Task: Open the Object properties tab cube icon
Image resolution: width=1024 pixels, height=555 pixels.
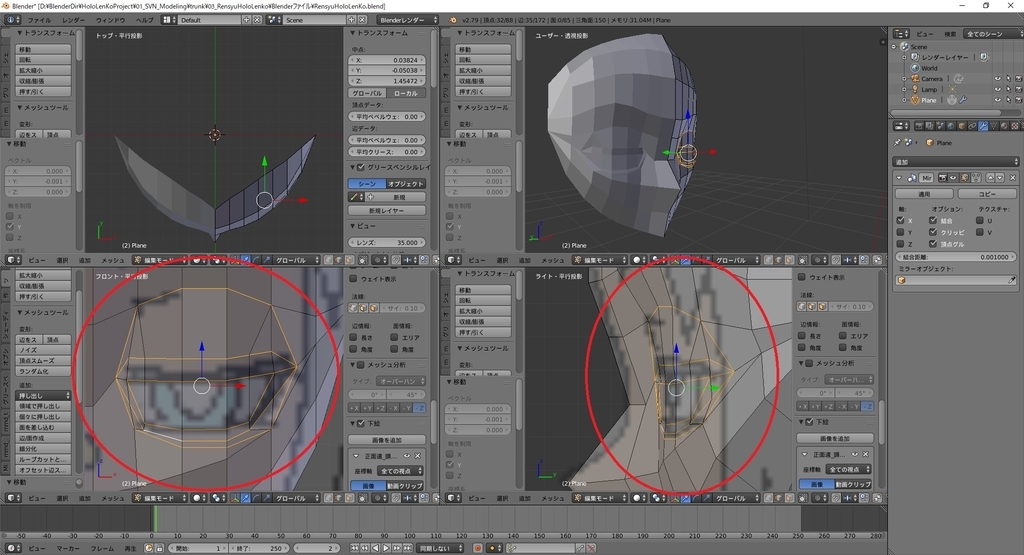Action: point(962,126)
